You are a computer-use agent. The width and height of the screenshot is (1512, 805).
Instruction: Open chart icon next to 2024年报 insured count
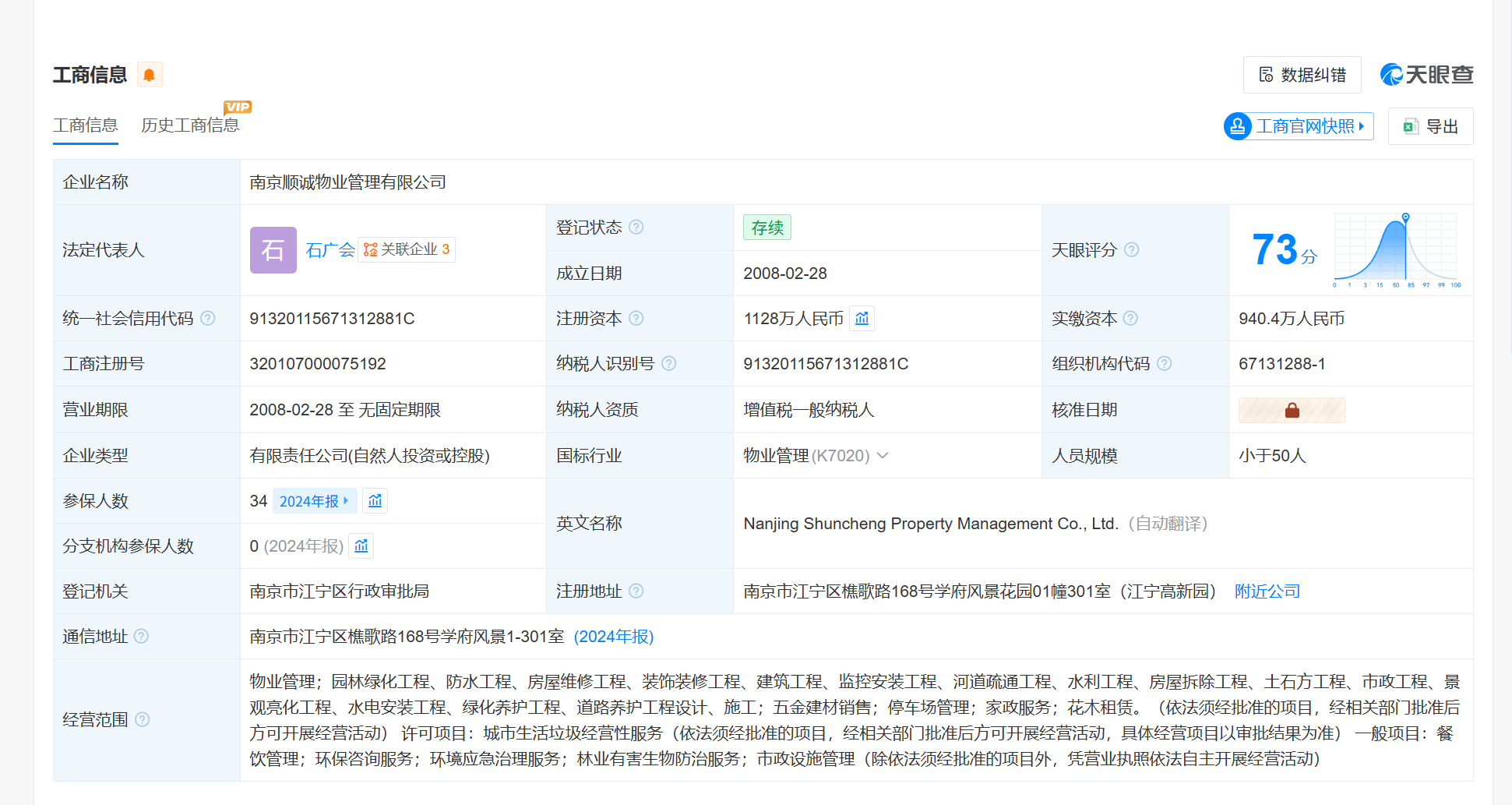point(375,501)
